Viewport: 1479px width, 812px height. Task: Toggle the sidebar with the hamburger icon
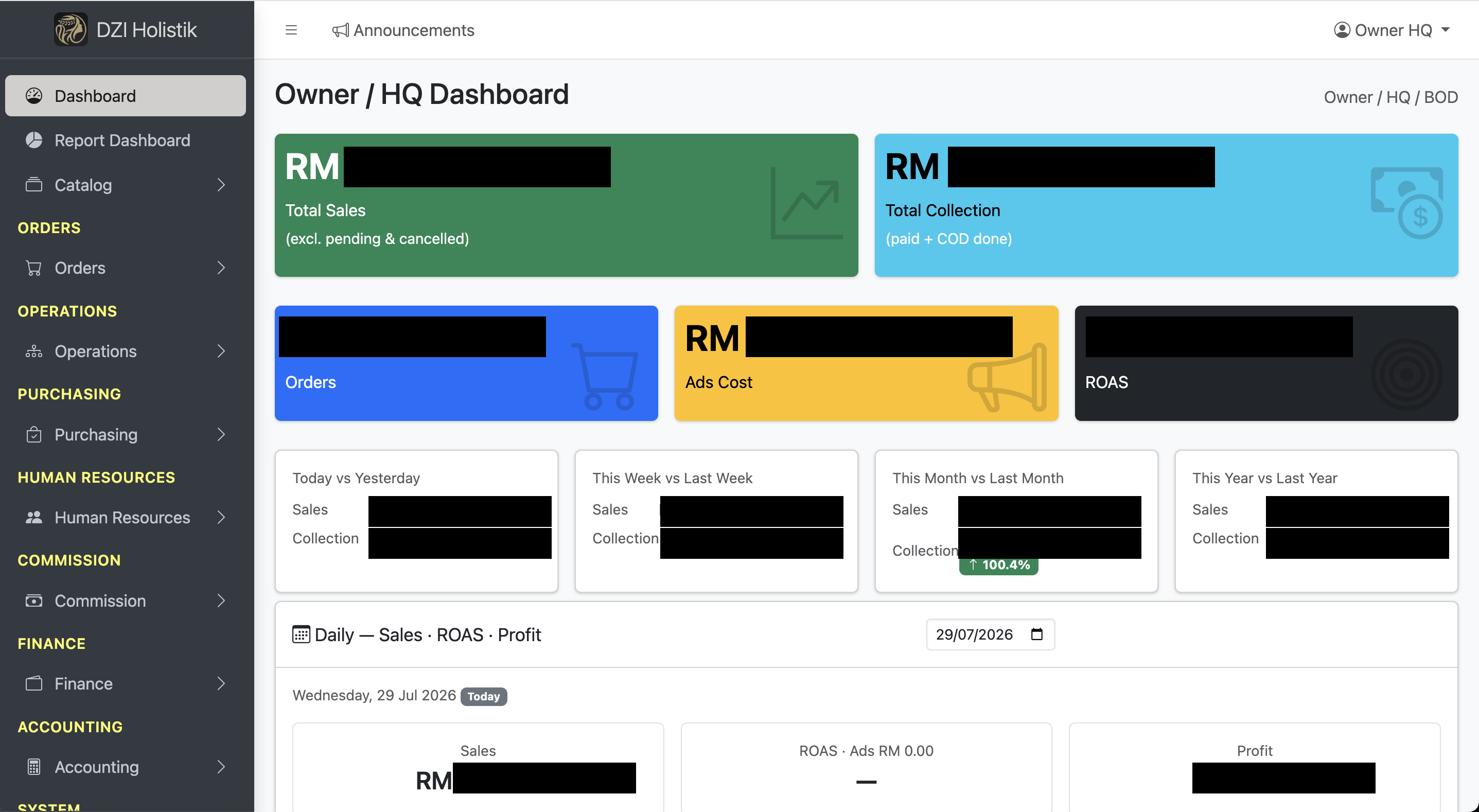(x=291, y=30)
